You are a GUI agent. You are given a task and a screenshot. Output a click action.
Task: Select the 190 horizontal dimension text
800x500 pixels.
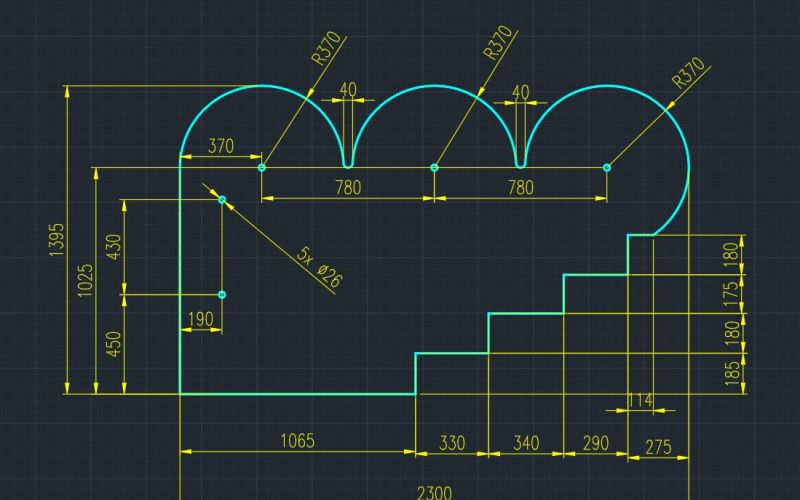(200, 319)
